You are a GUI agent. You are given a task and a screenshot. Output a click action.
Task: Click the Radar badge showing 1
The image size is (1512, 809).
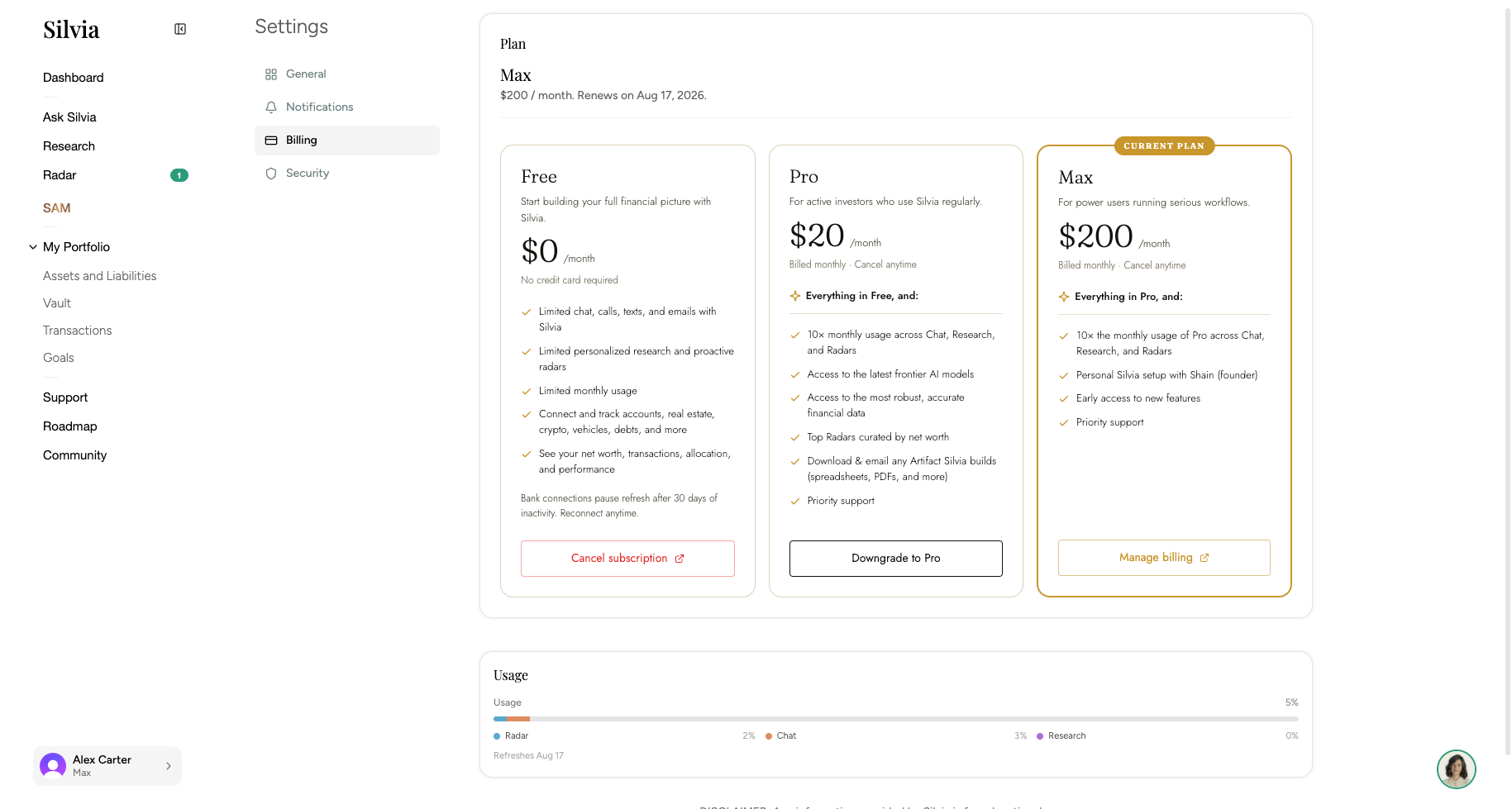(179, 175)
